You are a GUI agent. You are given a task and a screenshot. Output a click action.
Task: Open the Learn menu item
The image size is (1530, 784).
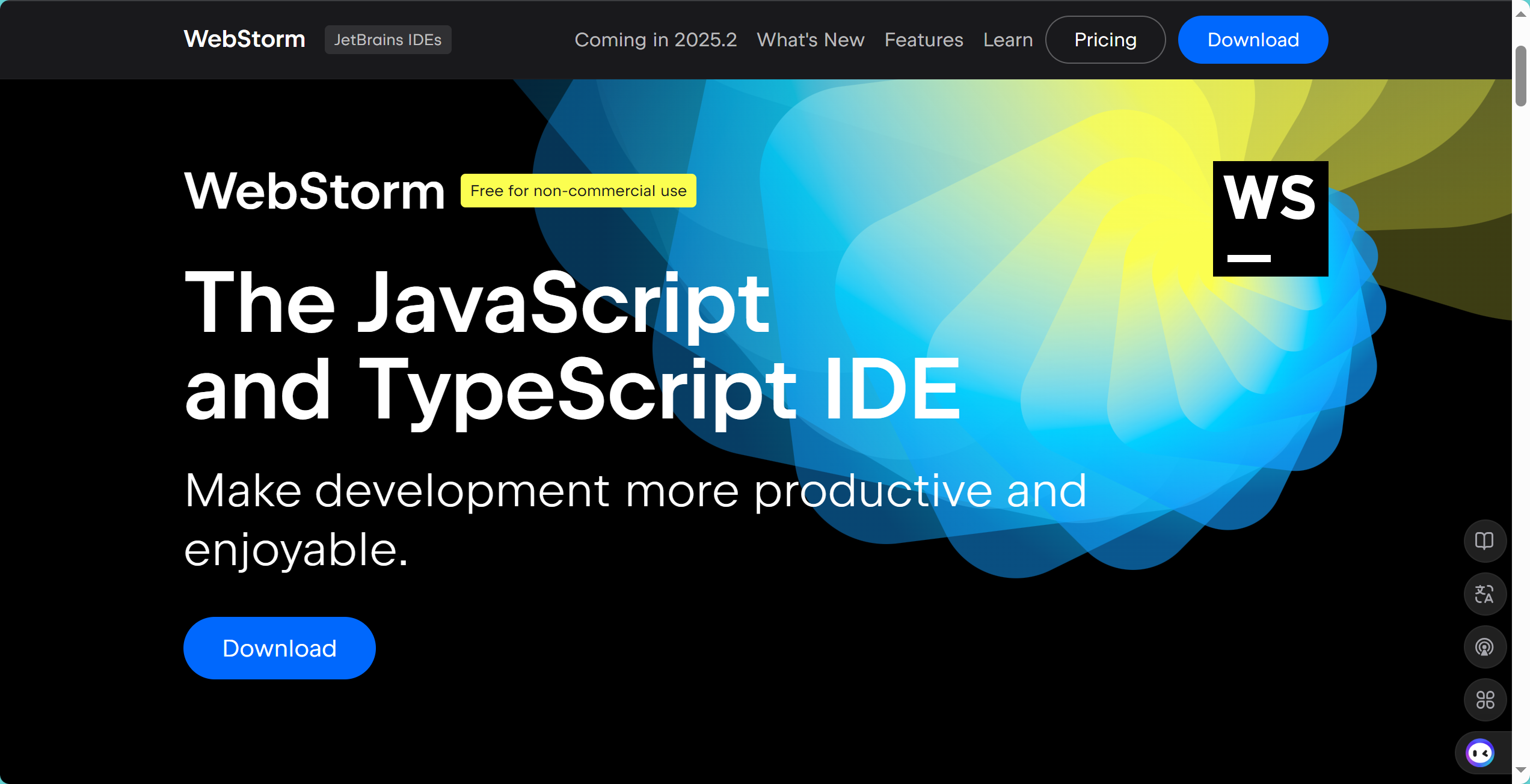click(1008, 40)
